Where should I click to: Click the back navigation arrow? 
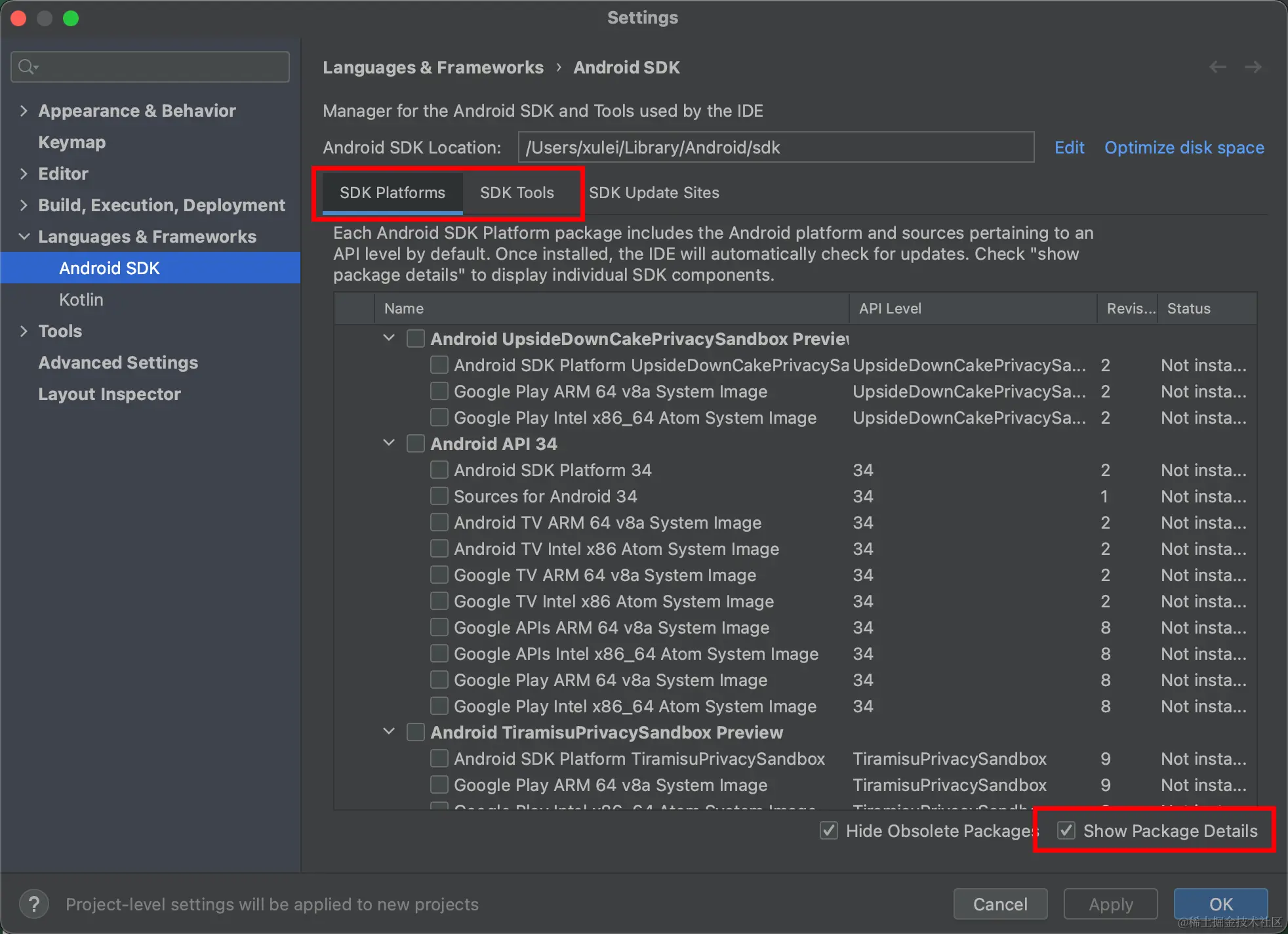click(x=1218, y=67)
